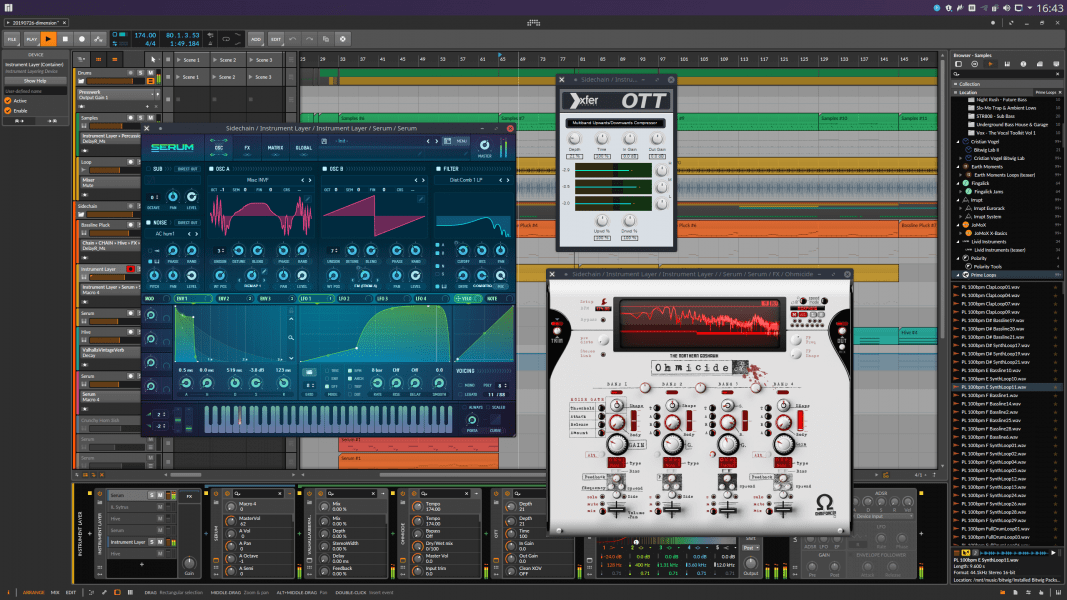Viewport: 1067px width, 600px height.
Task: Click Serum's MASTER volume knob
Action: [485, 145]
